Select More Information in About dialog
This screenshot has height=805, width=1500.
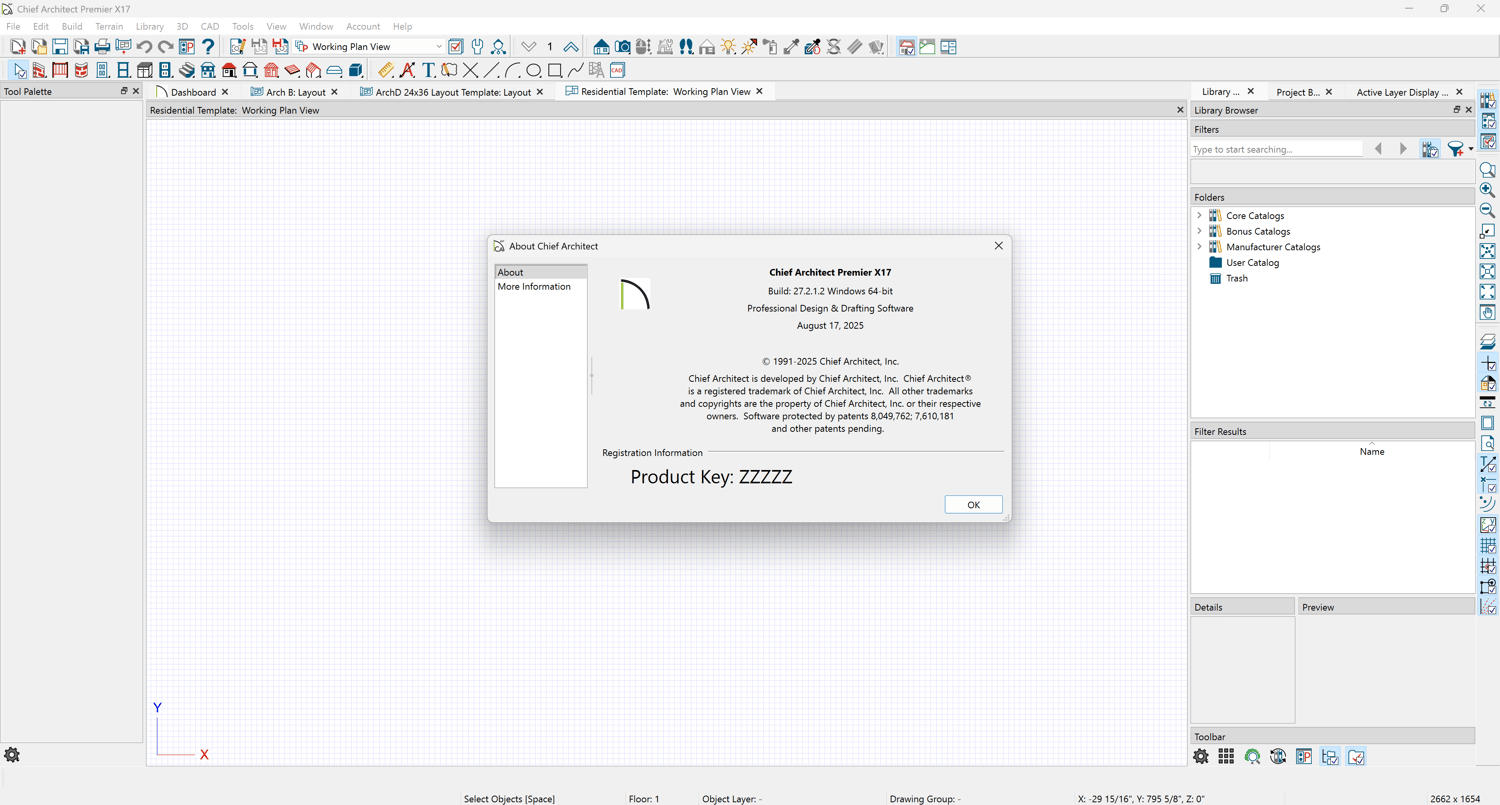point(534,287)
